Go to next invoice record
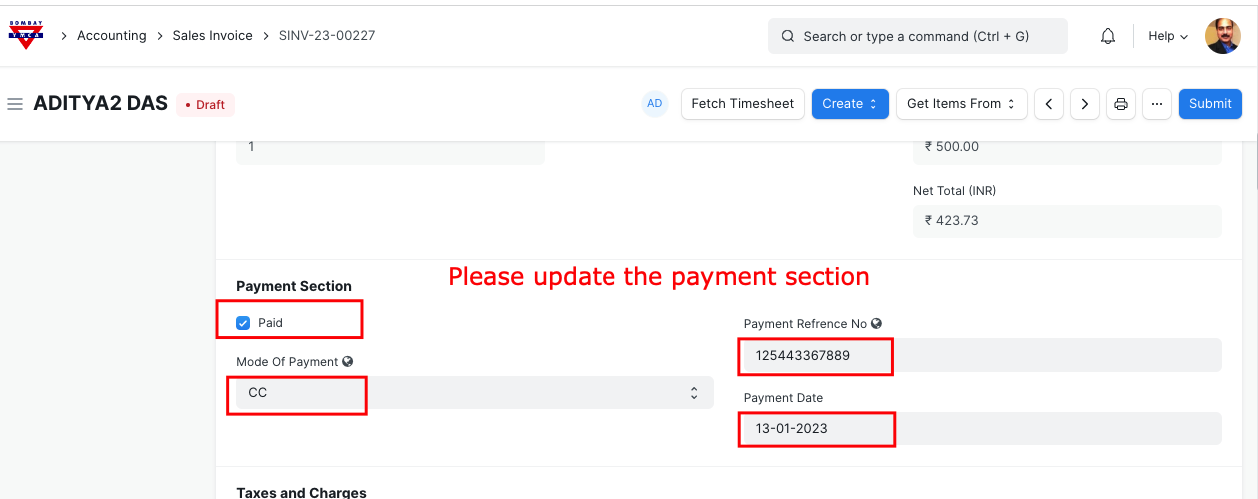The image size is (1258, 499). pyautogui.click(x=1085, y=104)
